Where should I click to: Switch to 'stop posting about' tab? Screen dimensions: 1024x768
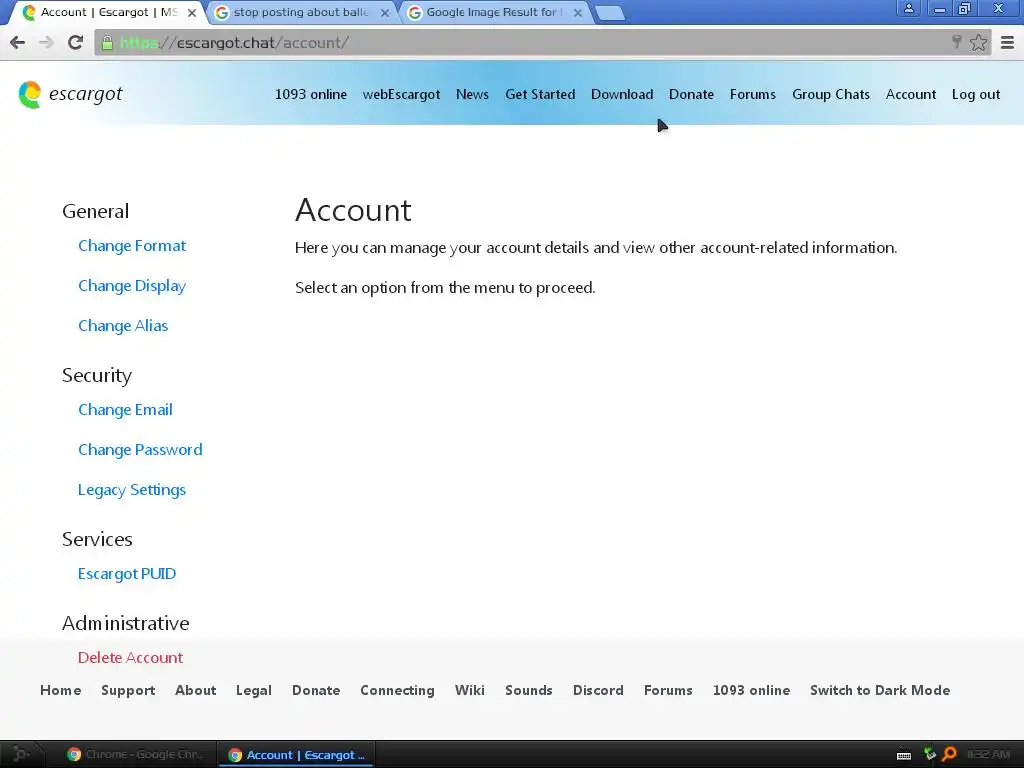tap(300, 12)
